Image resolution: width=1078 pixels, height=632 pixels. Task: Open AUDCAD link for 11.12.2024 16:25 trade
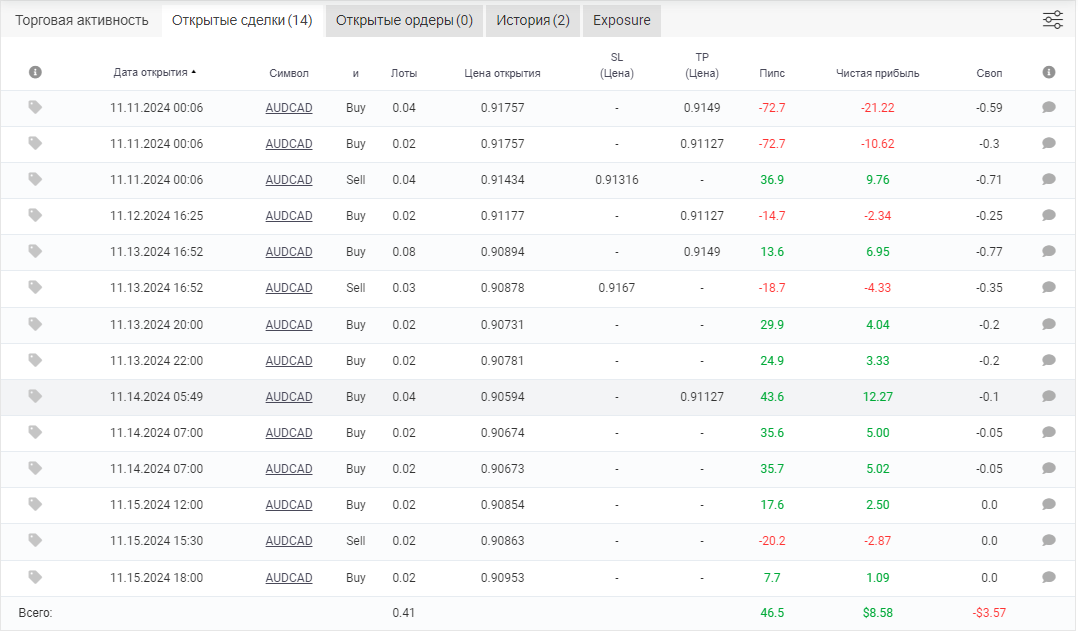point(289,216)
